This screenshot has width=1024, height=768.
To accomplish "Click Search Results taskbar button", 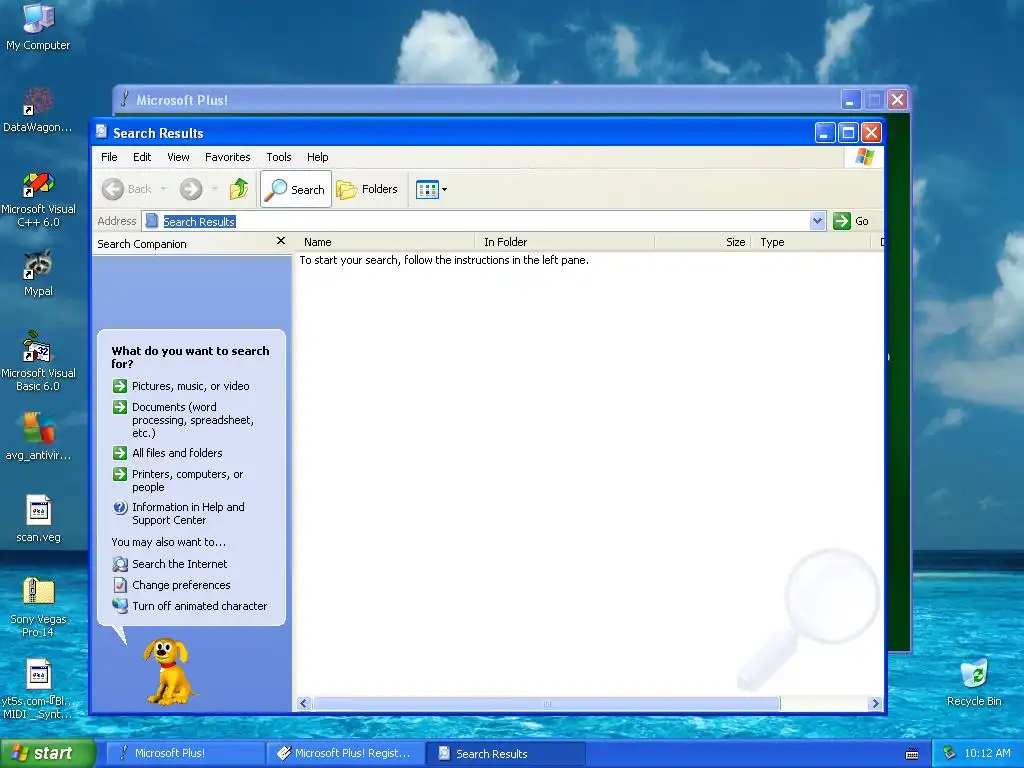I will click(506, 753).
